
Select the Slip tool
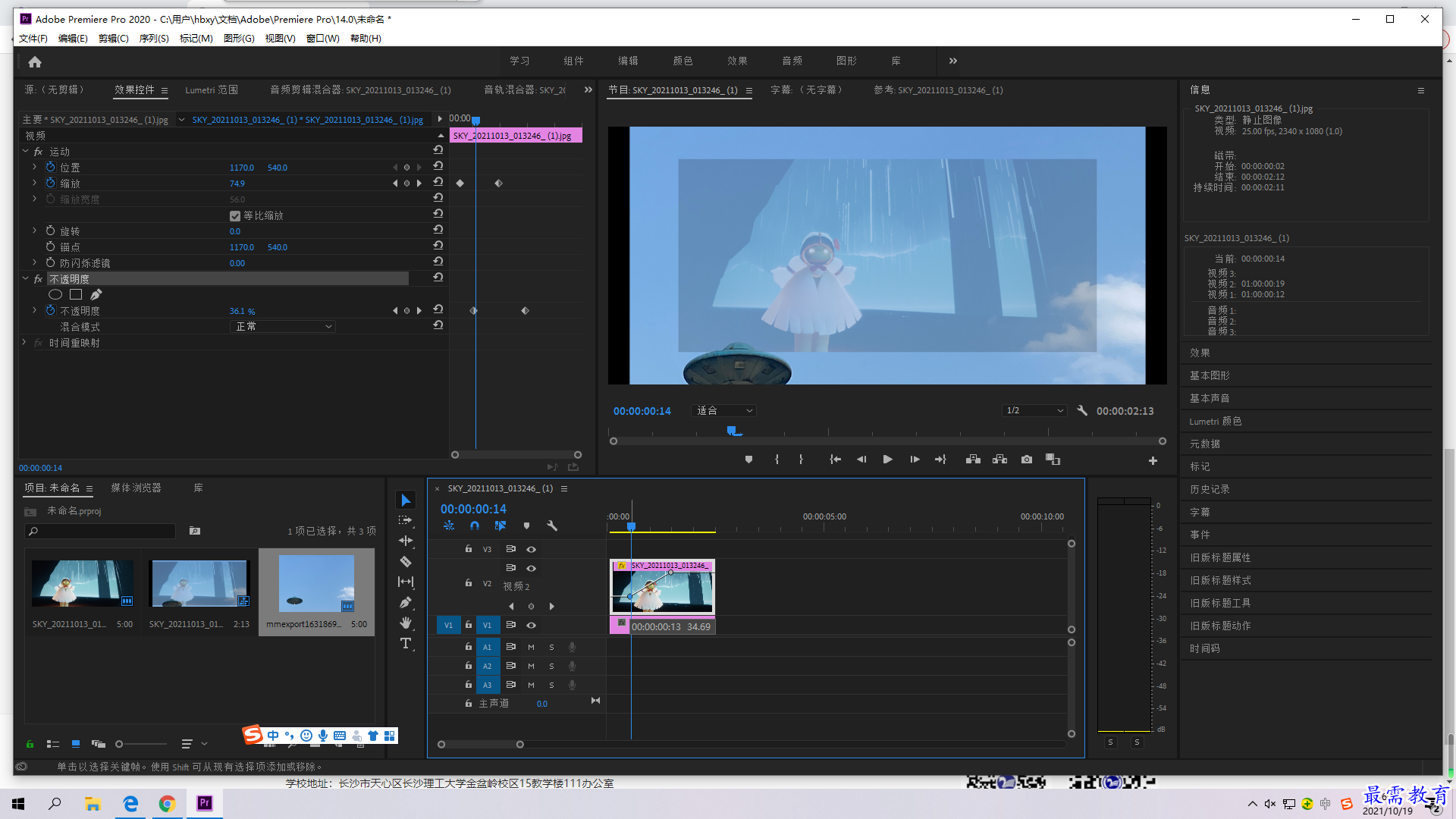point(406,582)
